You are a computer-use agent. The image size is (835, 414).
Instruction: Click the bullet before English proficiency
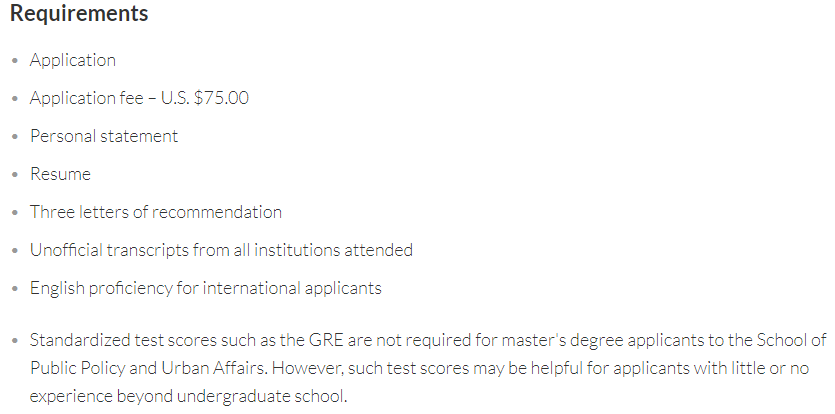point(15,289)
